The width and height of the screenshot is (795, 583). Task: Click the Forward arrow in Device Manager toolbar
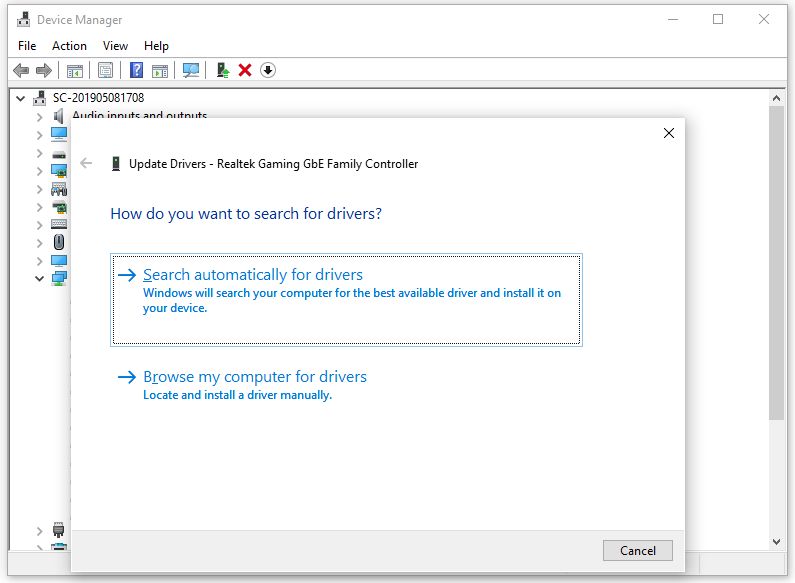44,70
